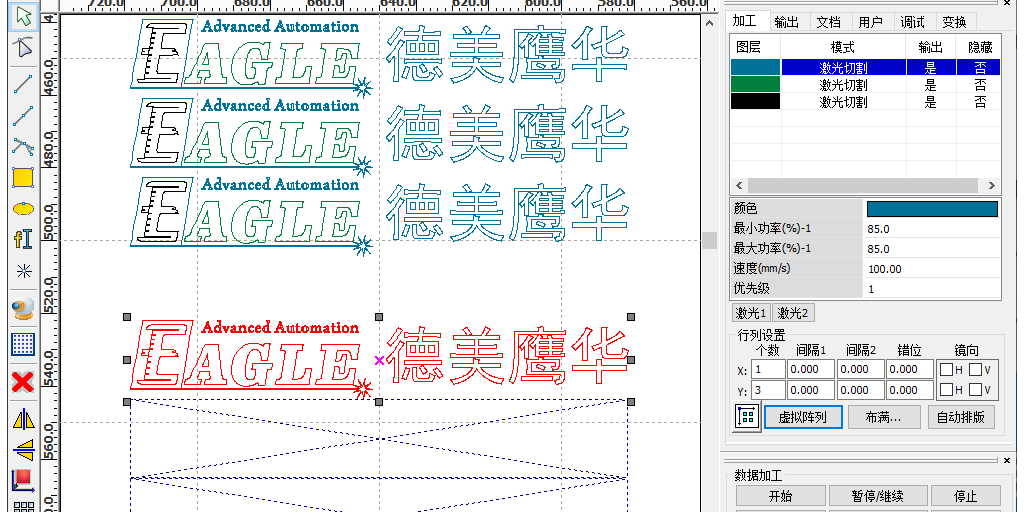Click the X 错位 input field
Screen dimensions: 1024x512
[x=910, y=370]
